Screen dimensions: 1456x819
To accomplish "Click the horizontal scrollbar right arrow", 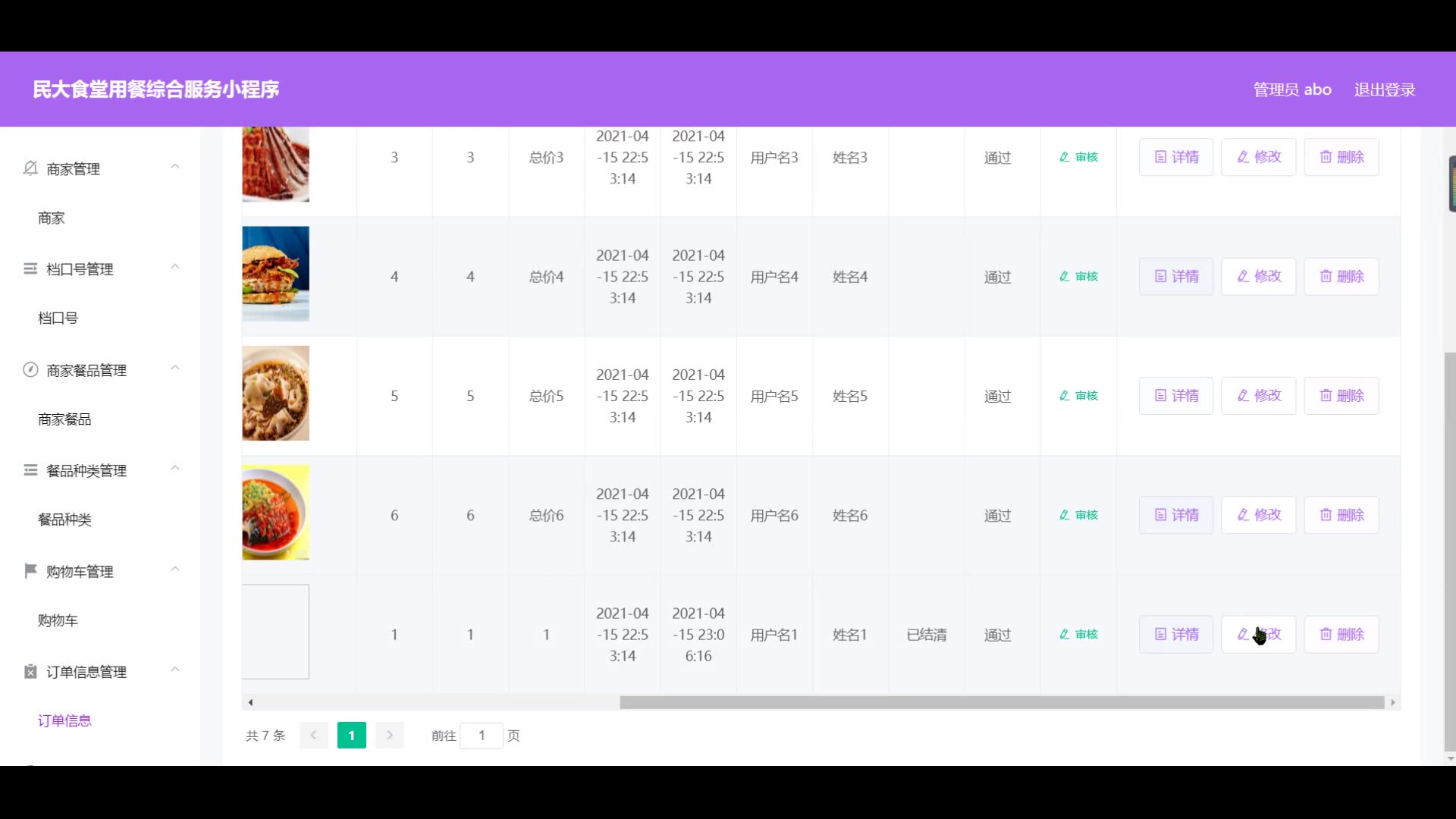I will pos(1393,702).
